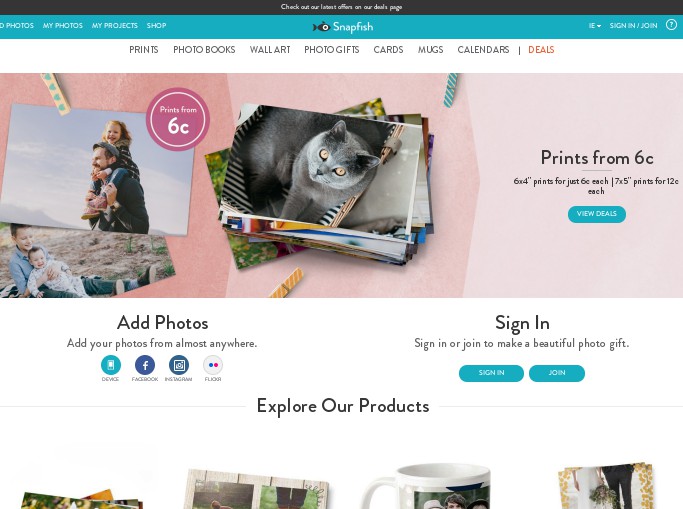Open the deals page banner link
Screen dimensions: 683x509
click(342, 7)
